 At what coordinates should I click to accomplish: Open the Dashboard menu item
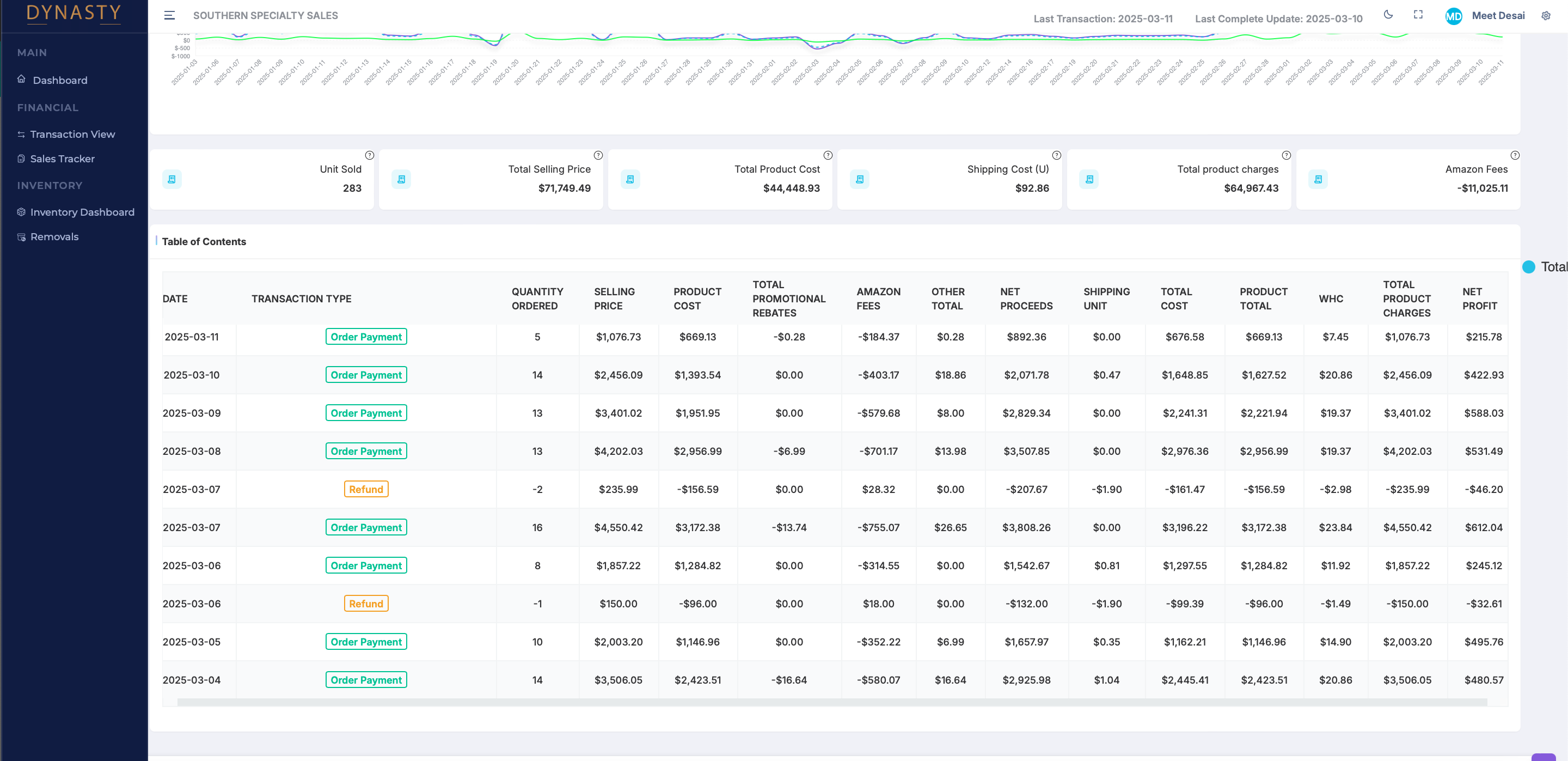[60, 81]
